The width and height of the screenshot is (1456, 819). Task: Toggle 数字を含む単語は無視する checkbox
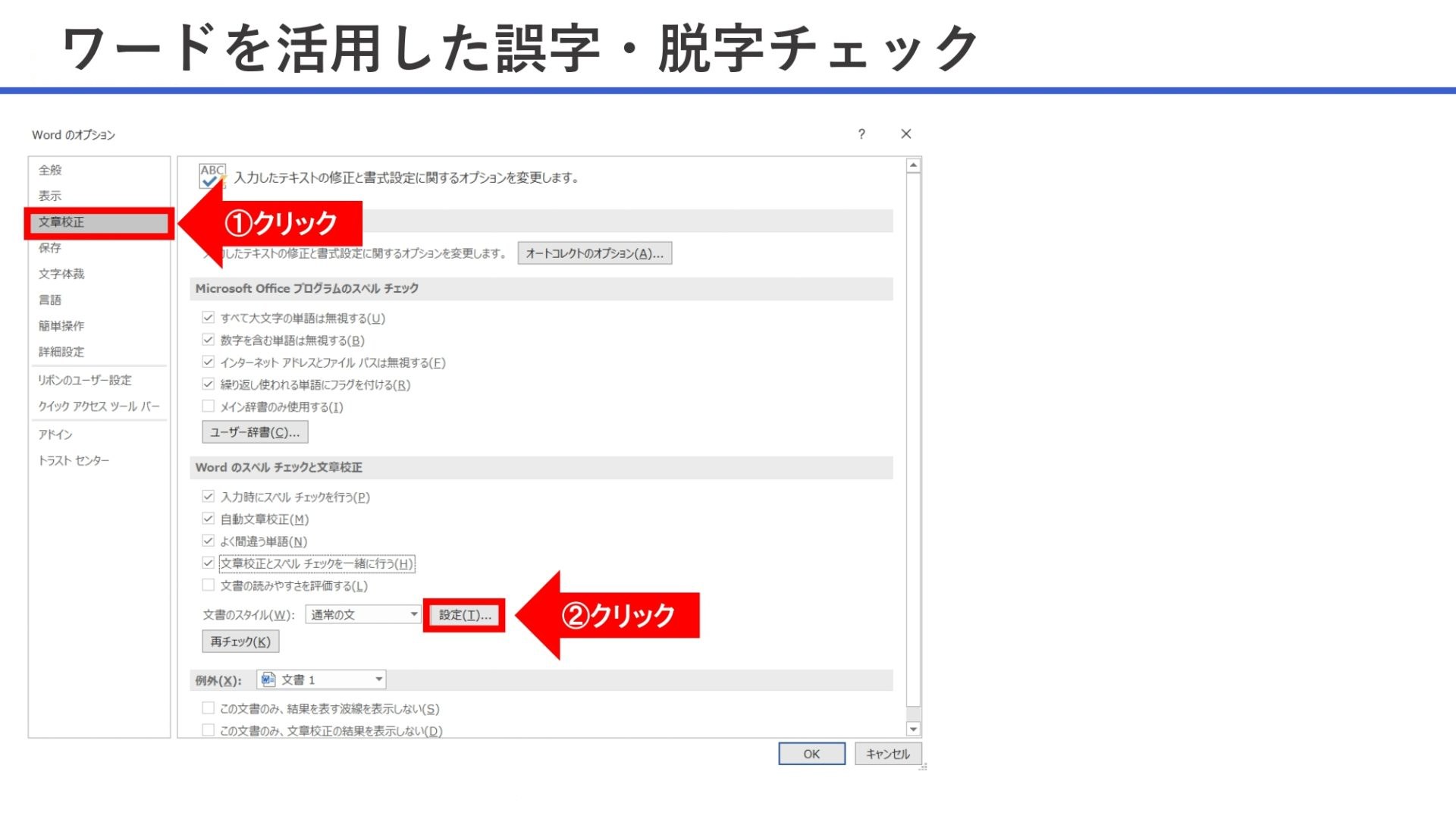[x=208, y=340]
